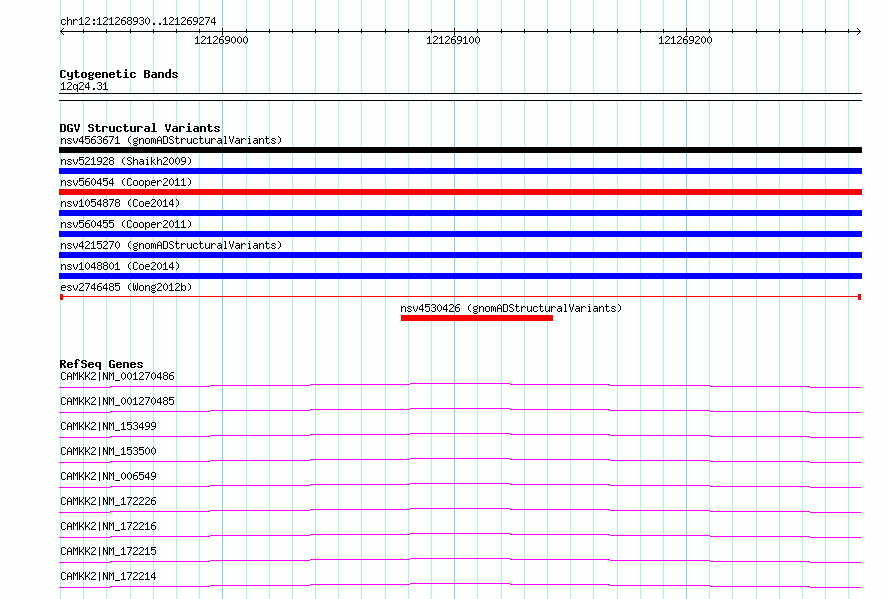Click the CAMKK2|NM_172215 transcript label
This screenshot has height=599, width=890.
click(108, 551)
